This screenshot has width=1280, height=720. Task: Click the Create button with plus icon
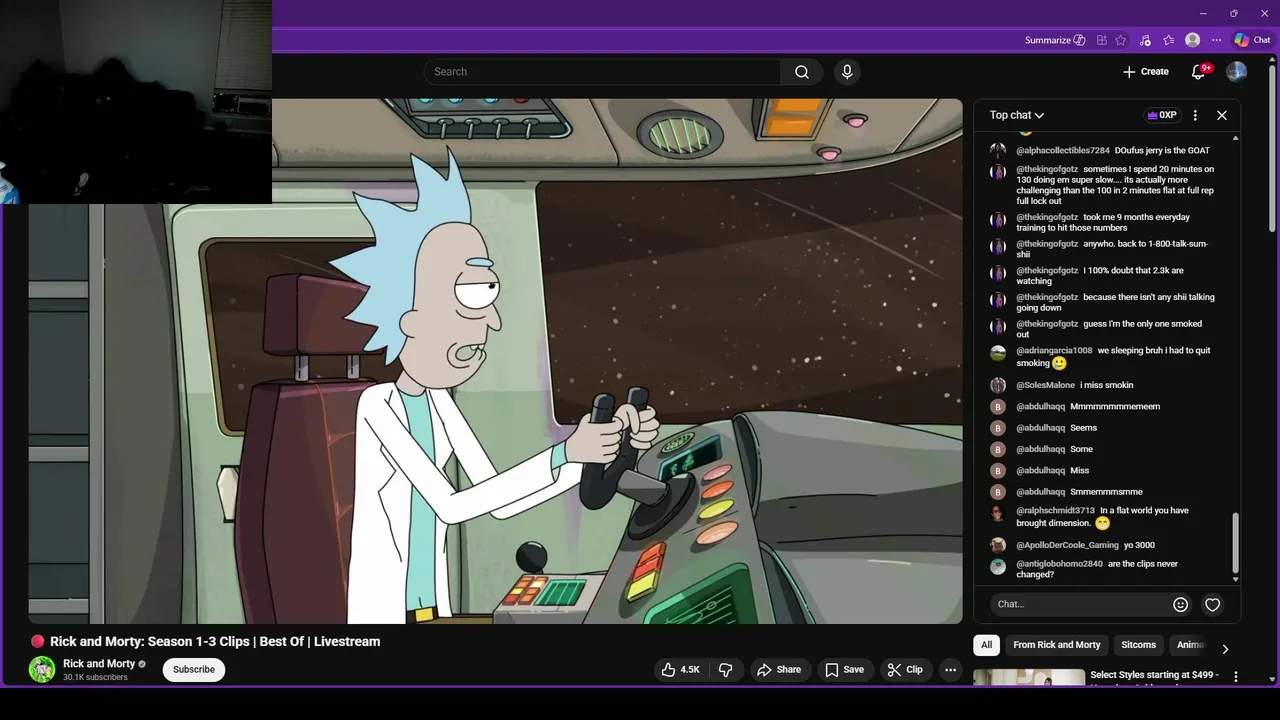click(1145, 72)
